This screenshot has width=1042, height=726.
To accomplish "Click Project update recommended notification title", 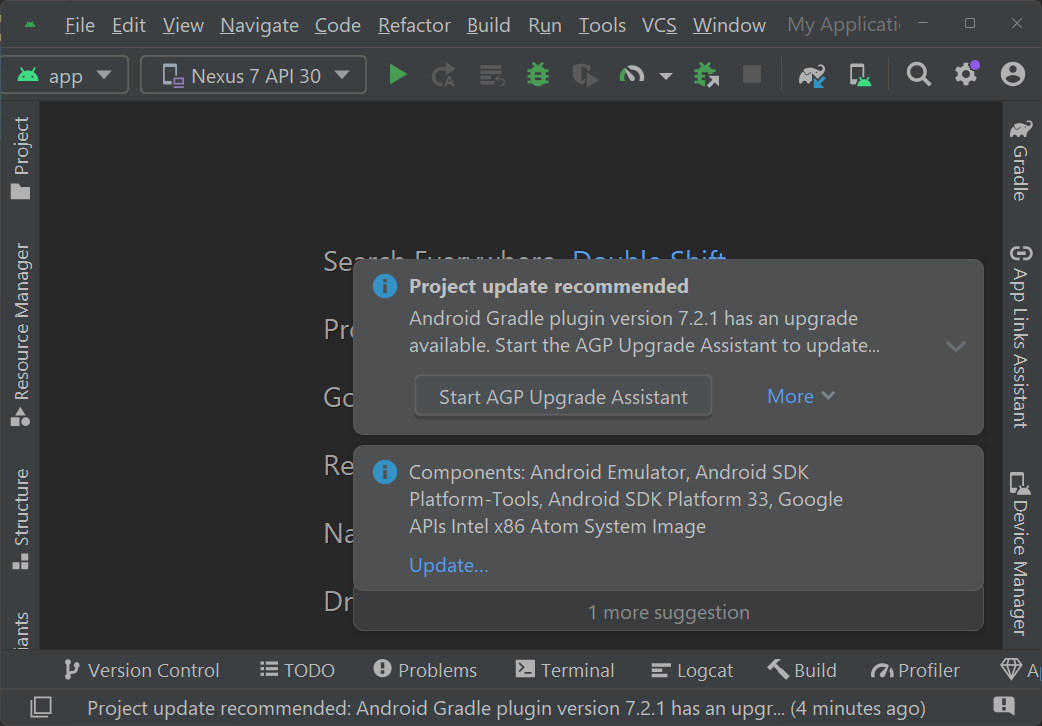I will pos(548,287).
